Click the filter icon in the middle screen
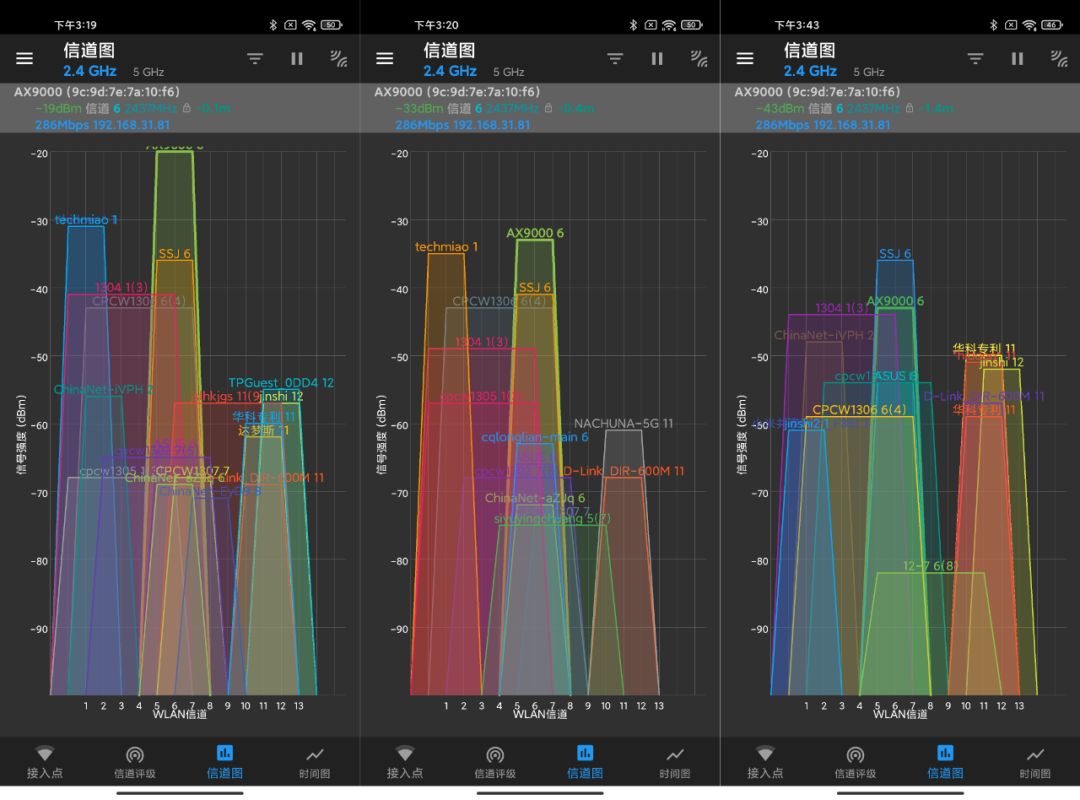This screenshot has width=1080, height=800. coord(615,59)
